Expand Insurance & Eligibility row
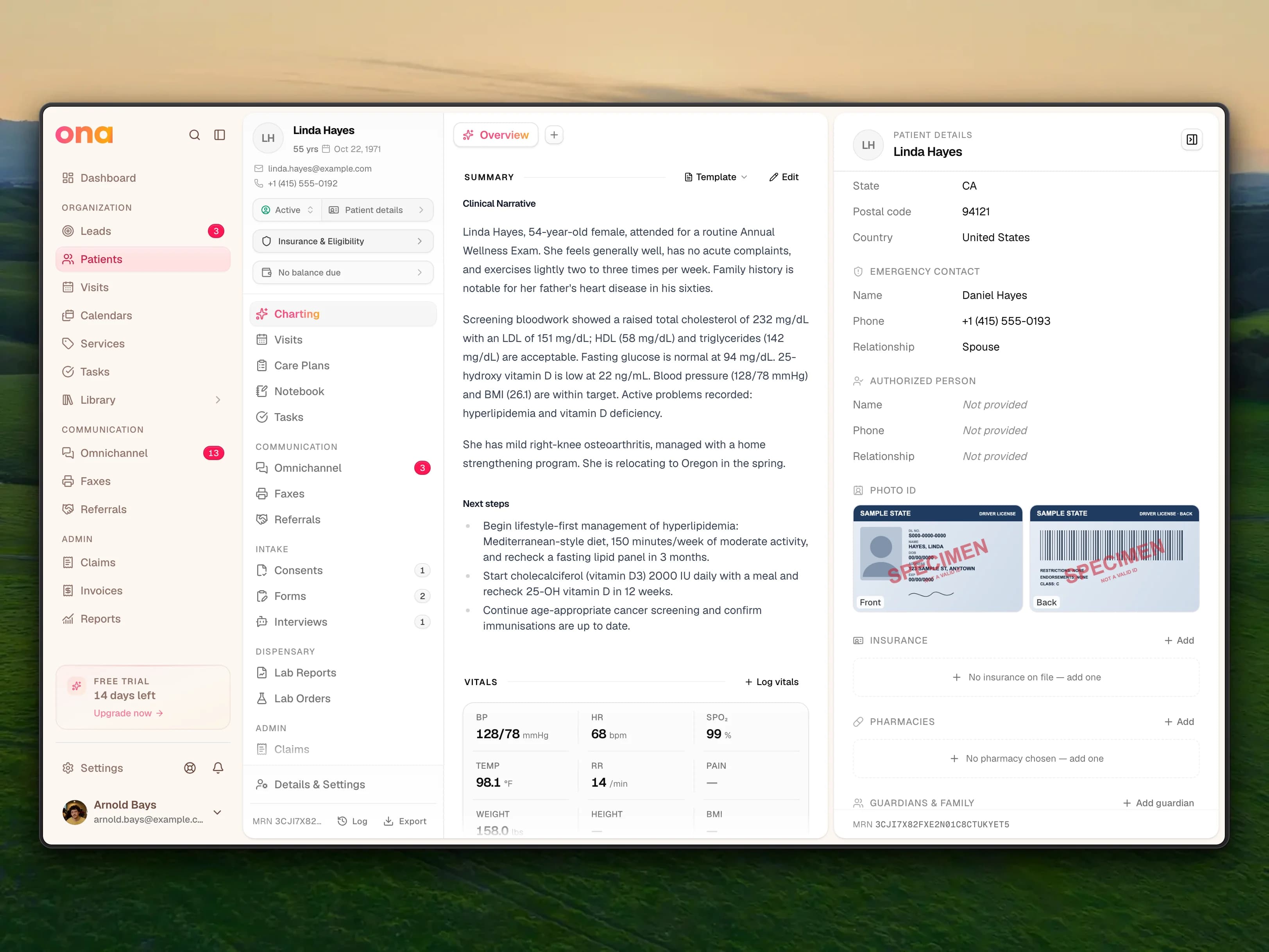 [343, 242]
